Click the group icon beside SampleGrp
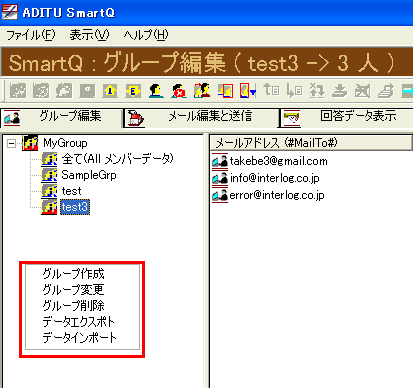The width and height of the screenshot is (413, 388). pyautogui.click(x=49, y=175)
